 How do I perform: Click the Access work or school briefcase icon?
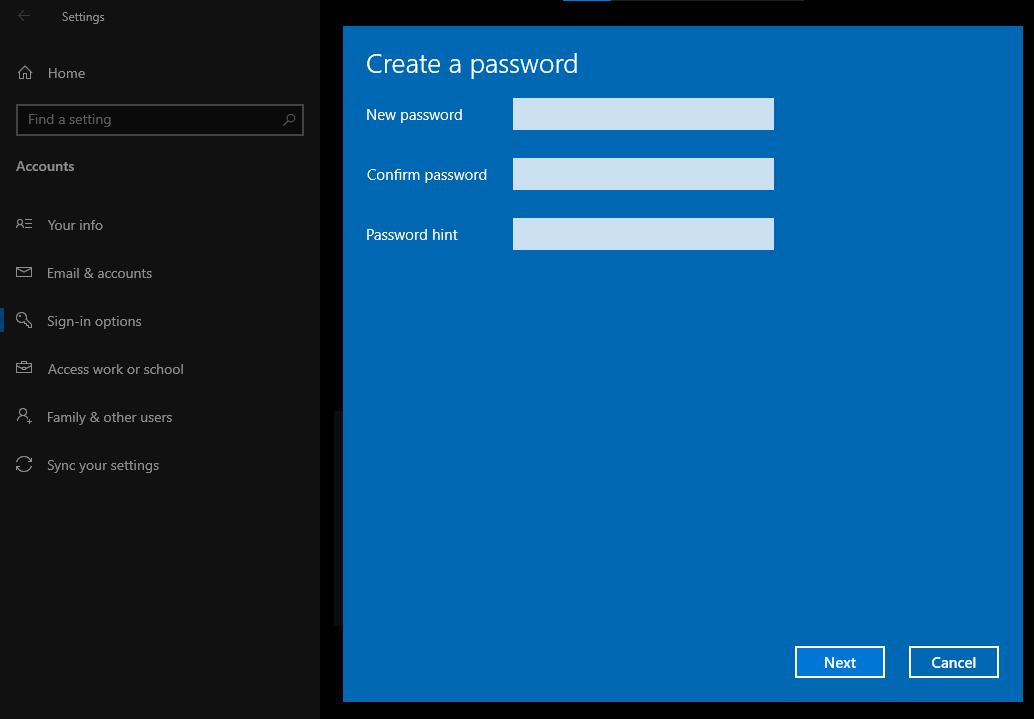pyautogui.click(x=25, y=369)
